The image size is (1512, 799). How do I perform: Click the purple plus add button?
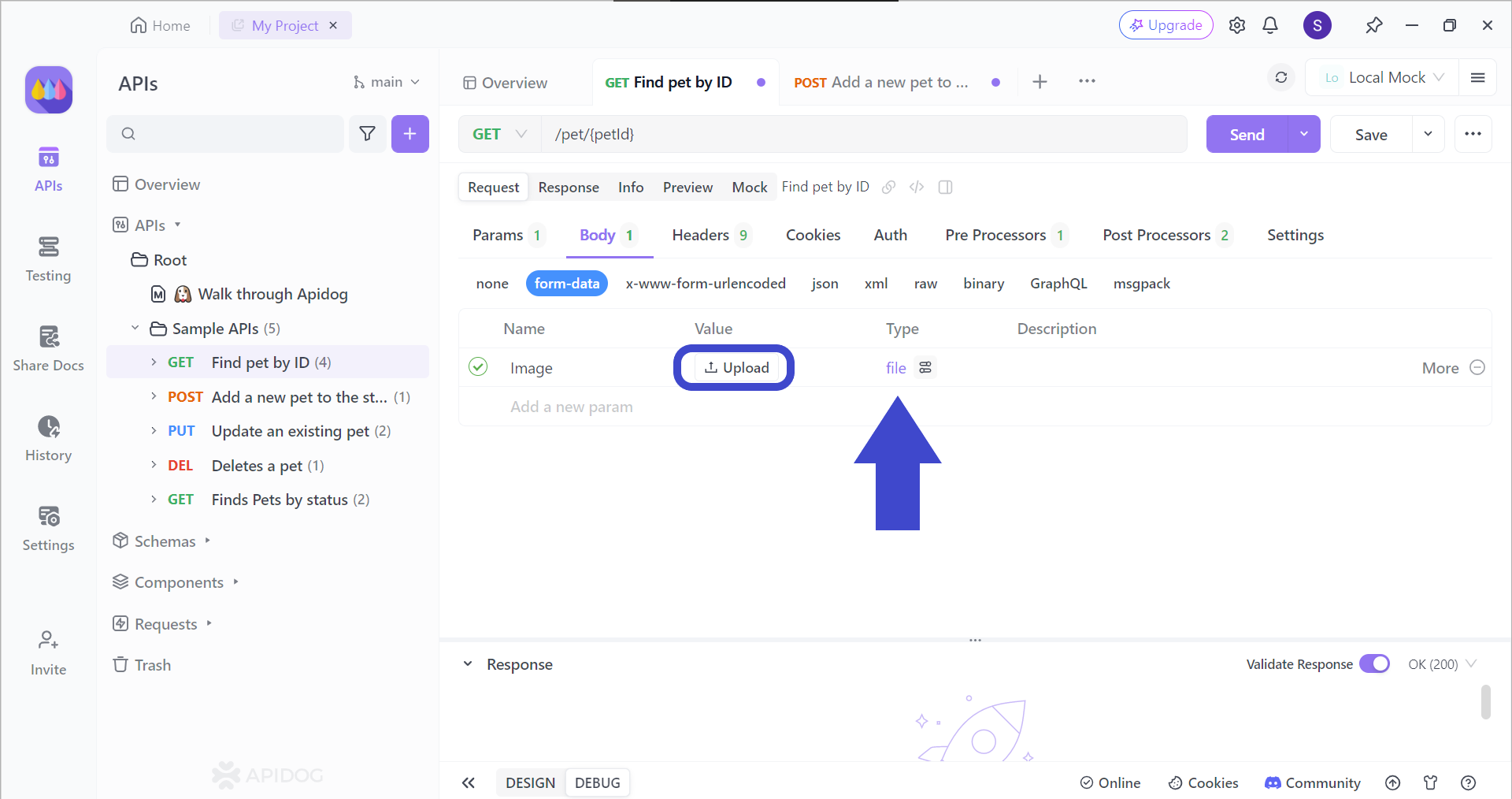(409, 134)
